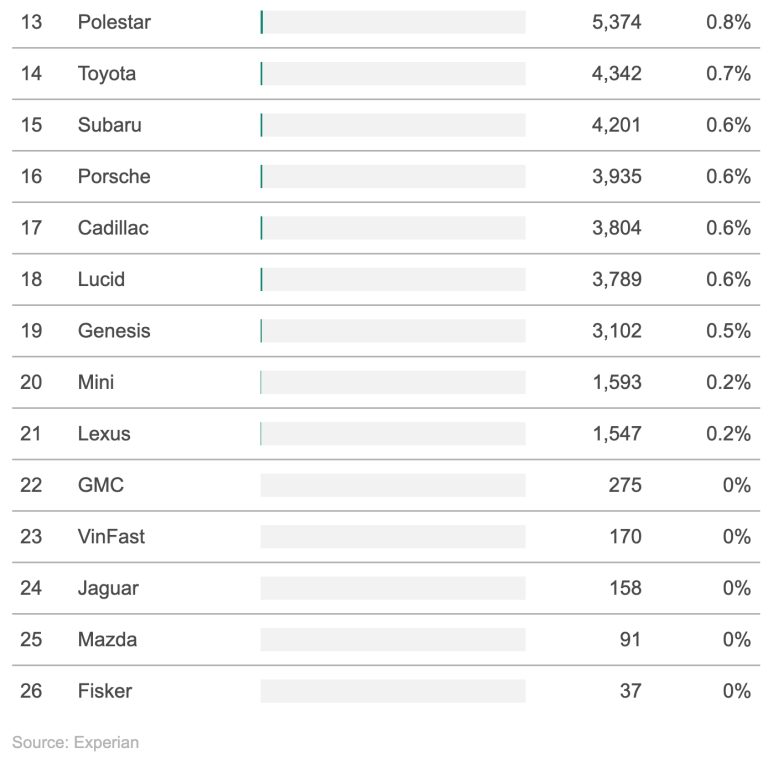Select the Polestar brand name

[114, 22]
